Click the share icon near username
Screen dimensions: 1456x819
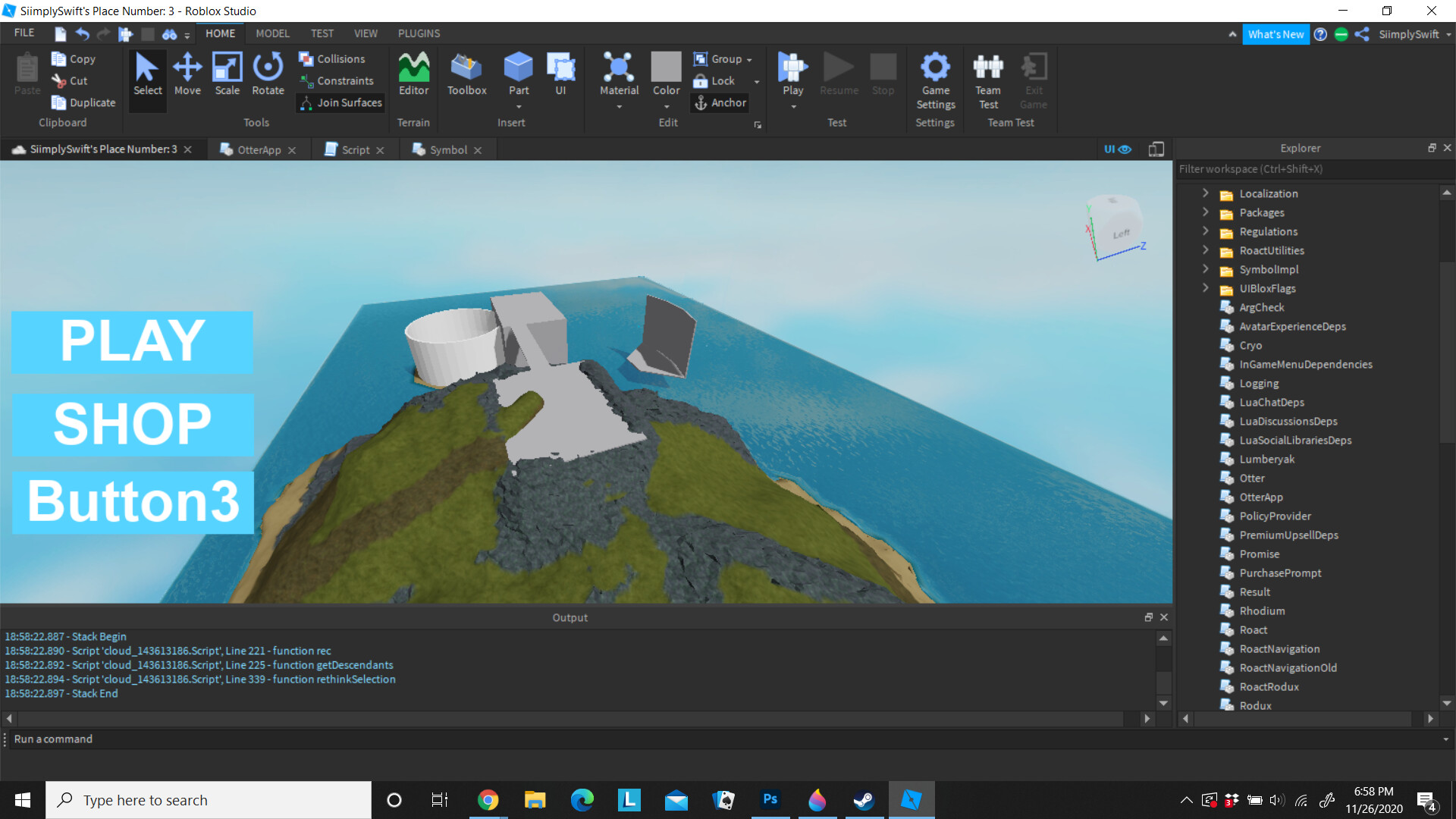click(x=1362, y=34)
